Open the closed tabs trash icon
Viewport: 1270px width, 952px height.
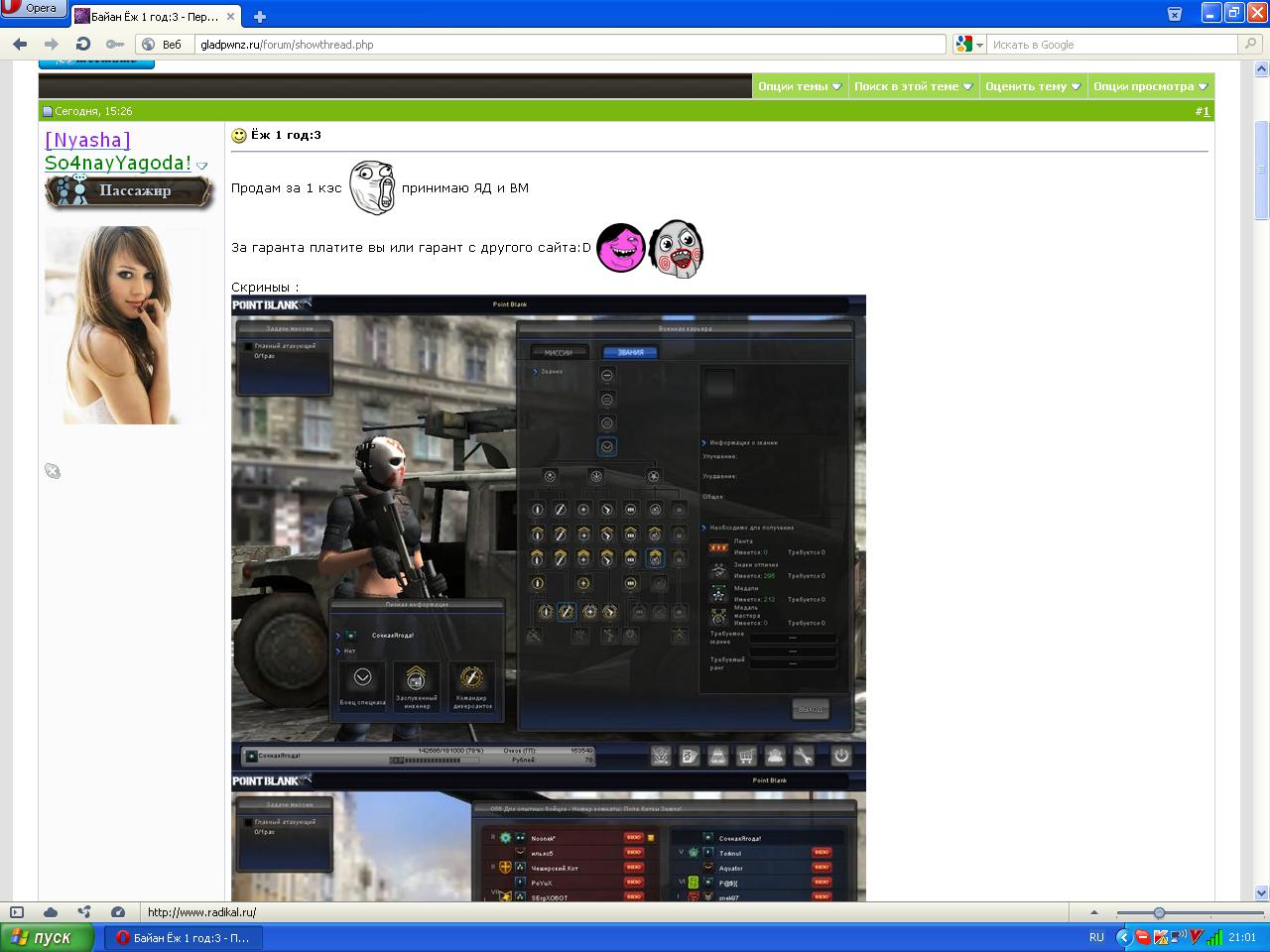click(x=1175, y=14)
